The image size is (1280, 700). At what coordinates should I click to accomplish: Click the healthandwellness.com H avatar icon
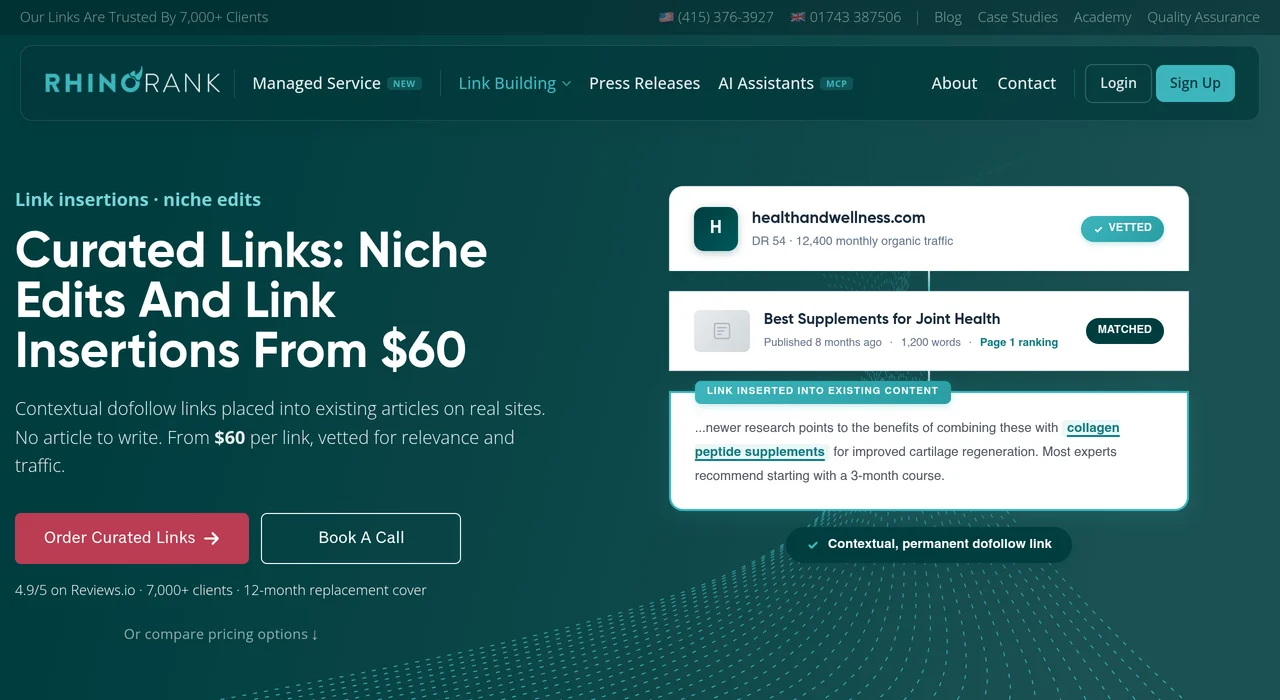point(716,229)
